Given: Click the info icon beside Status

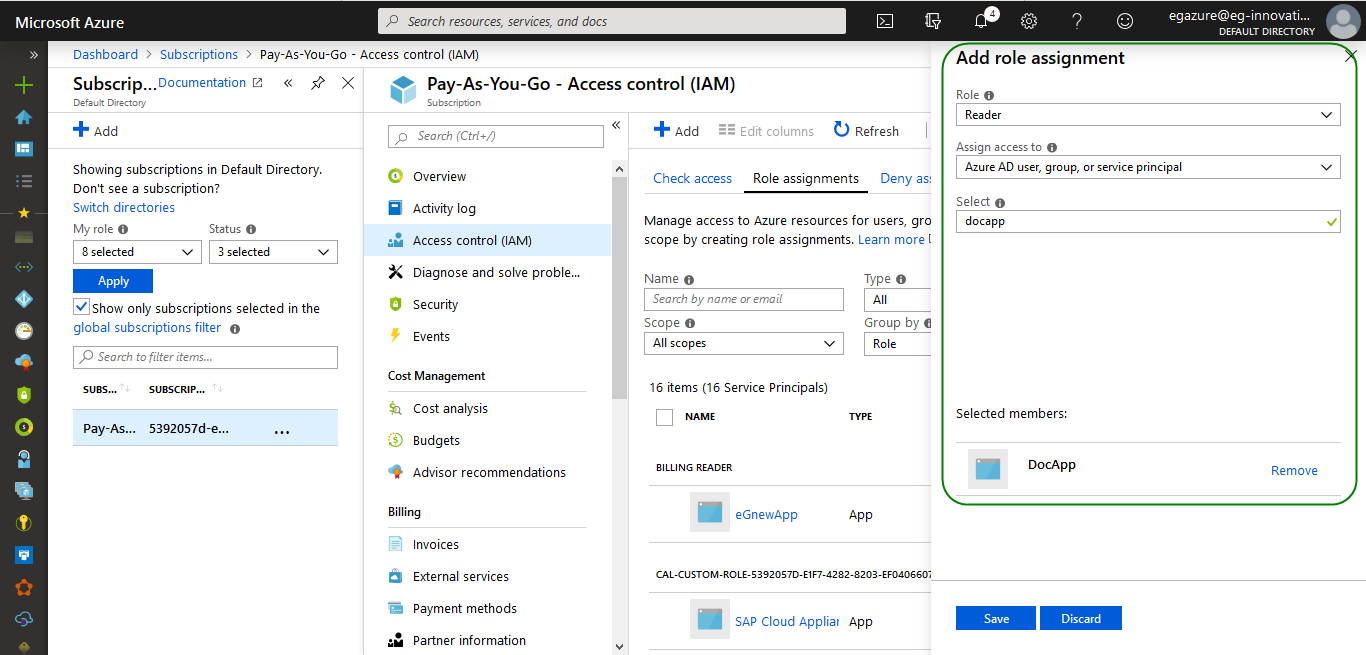Looking at the screenshot, I should pyautogui.click(x=251, y=230).
